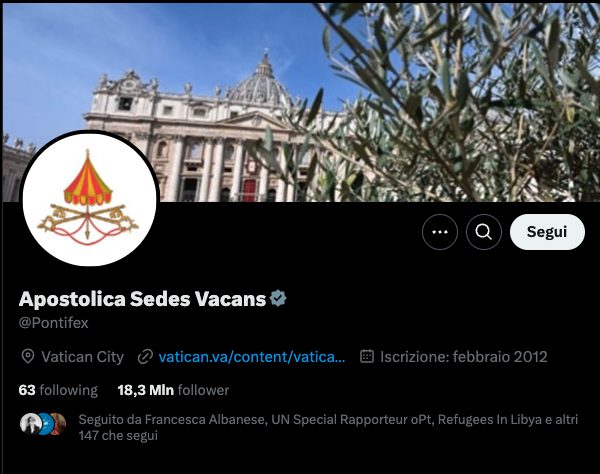
Task: Click the blue verified badge icon
Action: [x=278, y=298]
